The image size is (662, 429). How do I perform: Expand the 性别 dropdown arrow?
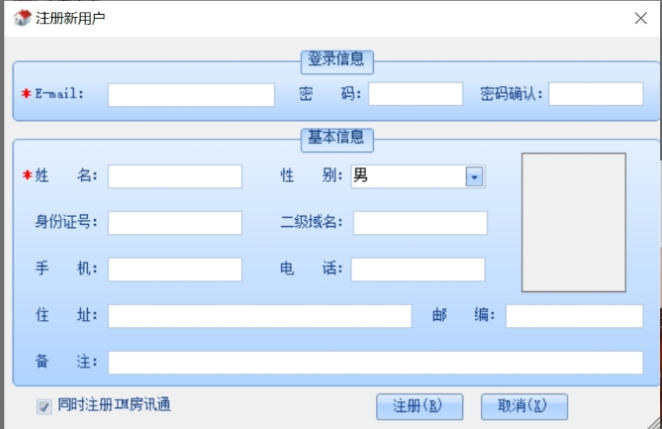click(474, 177)
